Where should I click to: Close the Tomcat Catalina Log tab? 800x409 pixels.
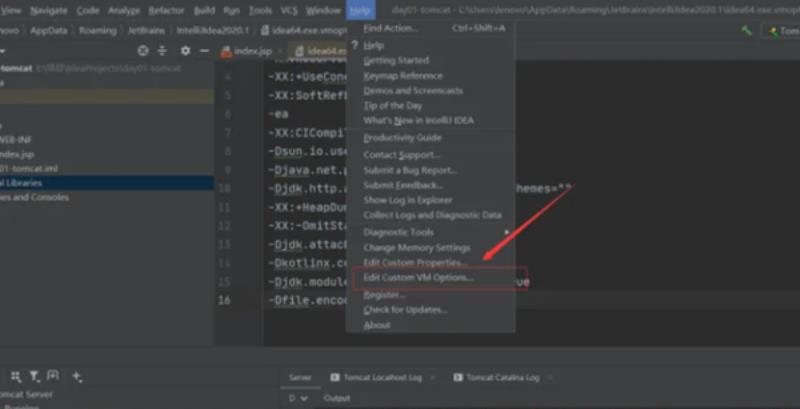pos(551,378)
